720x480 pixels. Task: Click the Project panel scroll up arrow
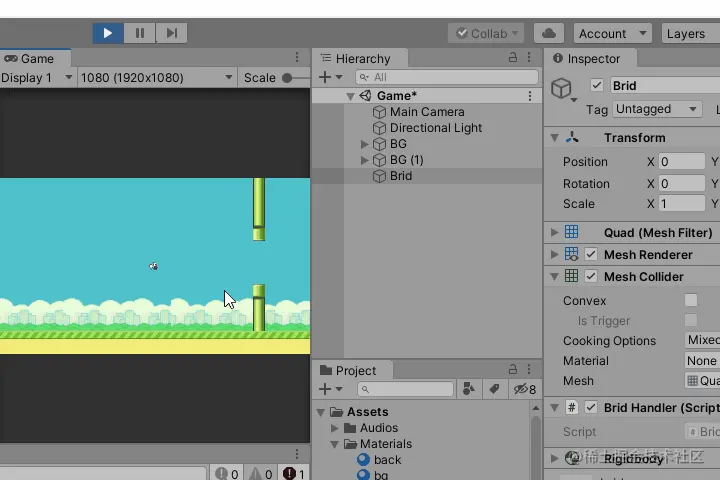[535, 408]
